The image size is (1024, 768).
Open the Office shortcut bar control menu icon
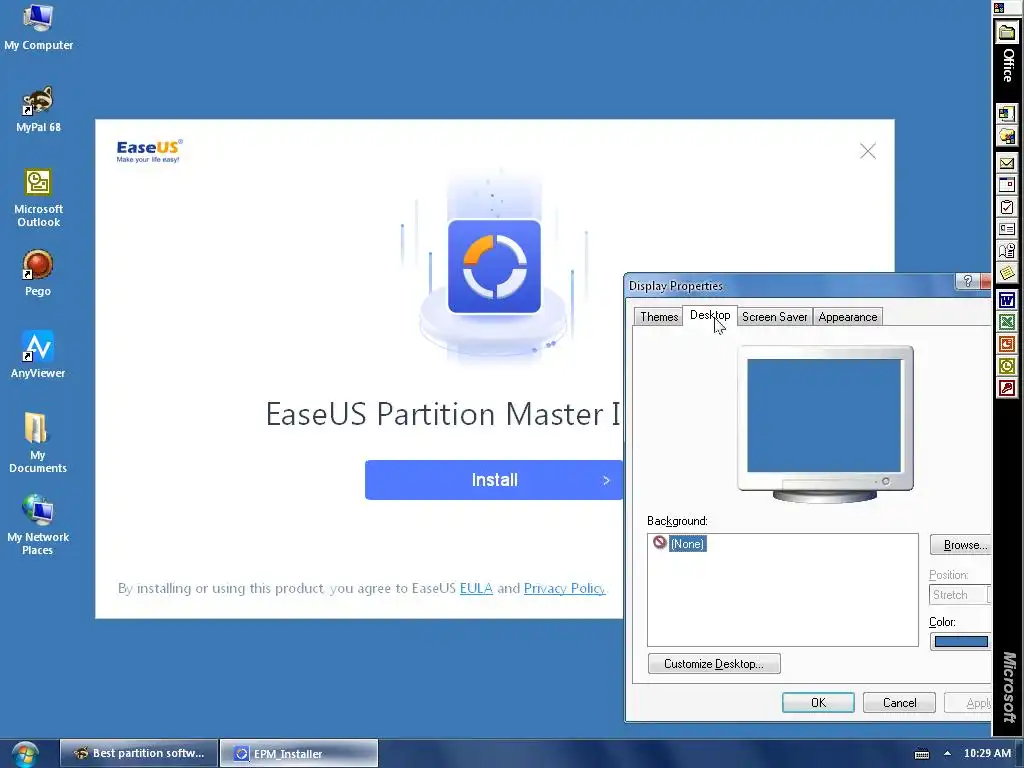pos(999,8)
